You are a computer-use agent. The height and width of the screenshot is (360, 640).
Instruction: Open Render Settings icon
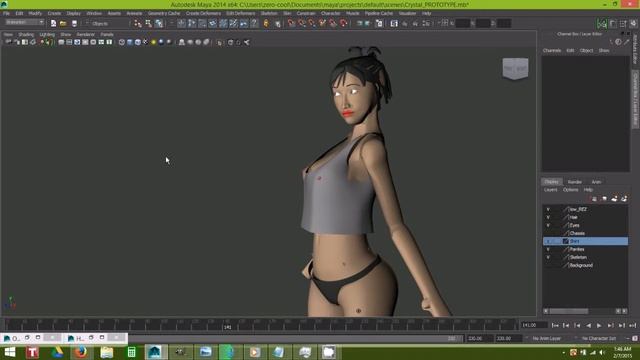point(426,24)
